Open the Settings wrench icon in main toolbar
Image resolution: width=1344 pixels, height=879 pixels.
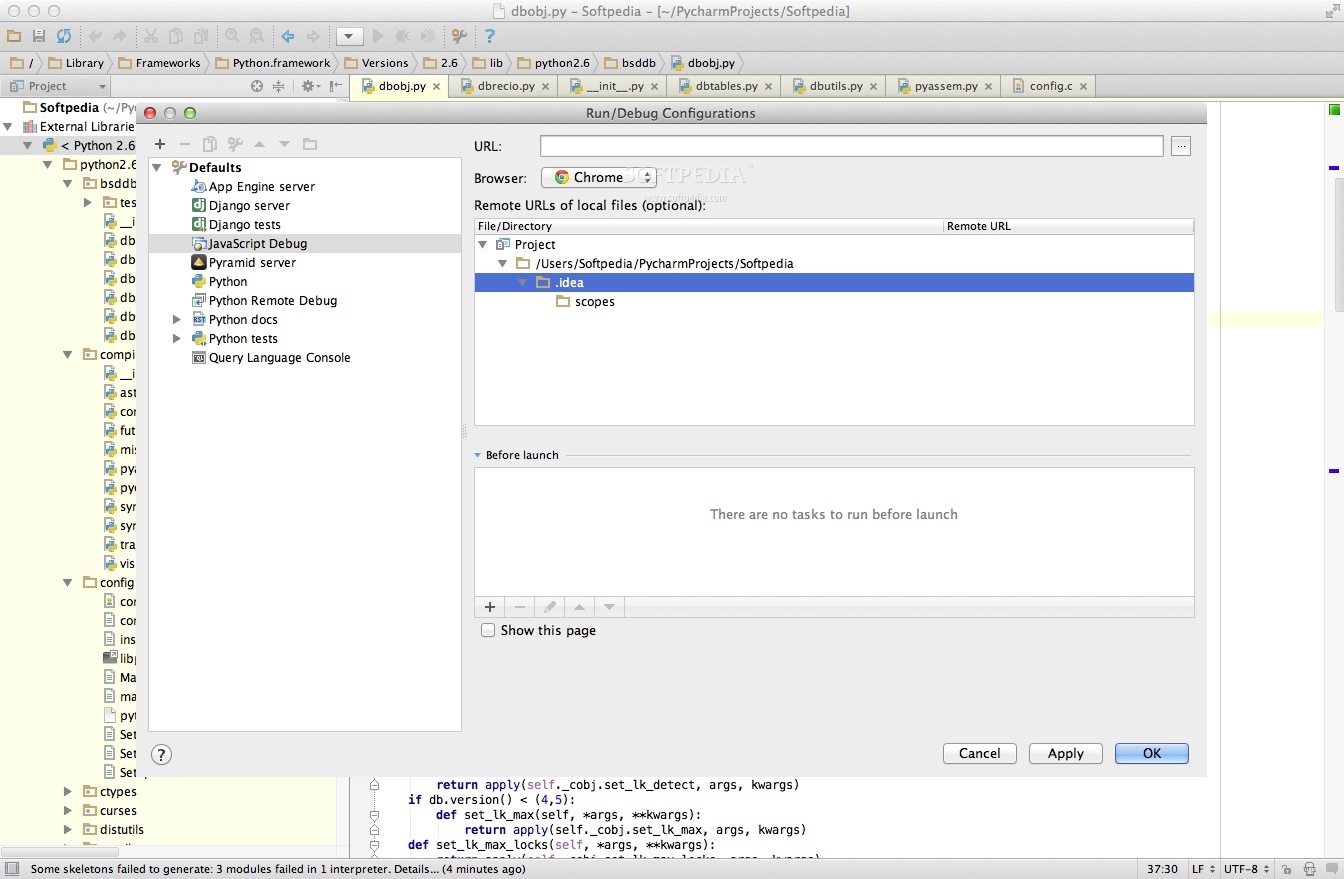tap(458, 36)
